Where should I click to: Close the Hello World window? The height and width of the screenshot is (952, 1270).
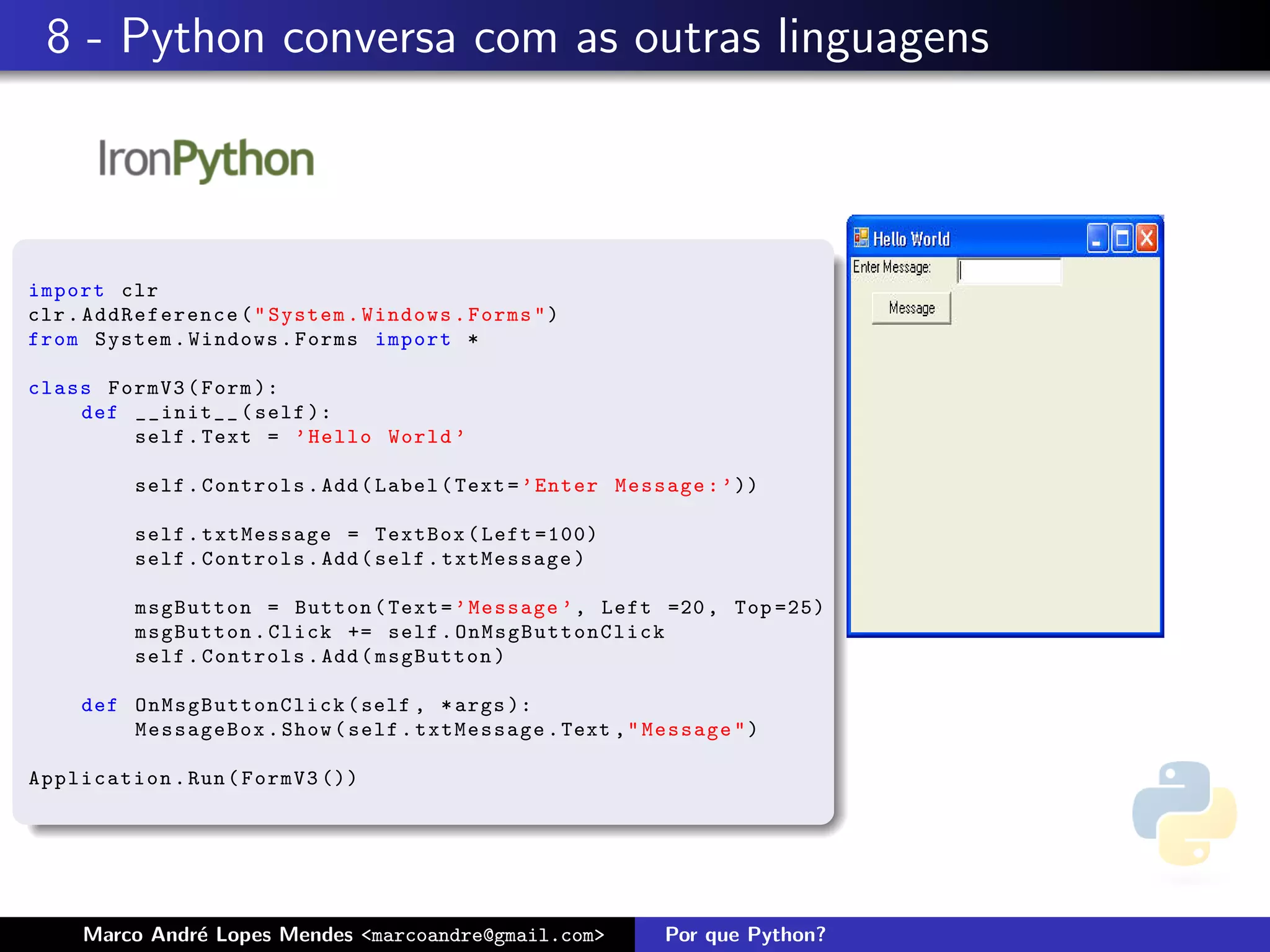(1147, 239)
